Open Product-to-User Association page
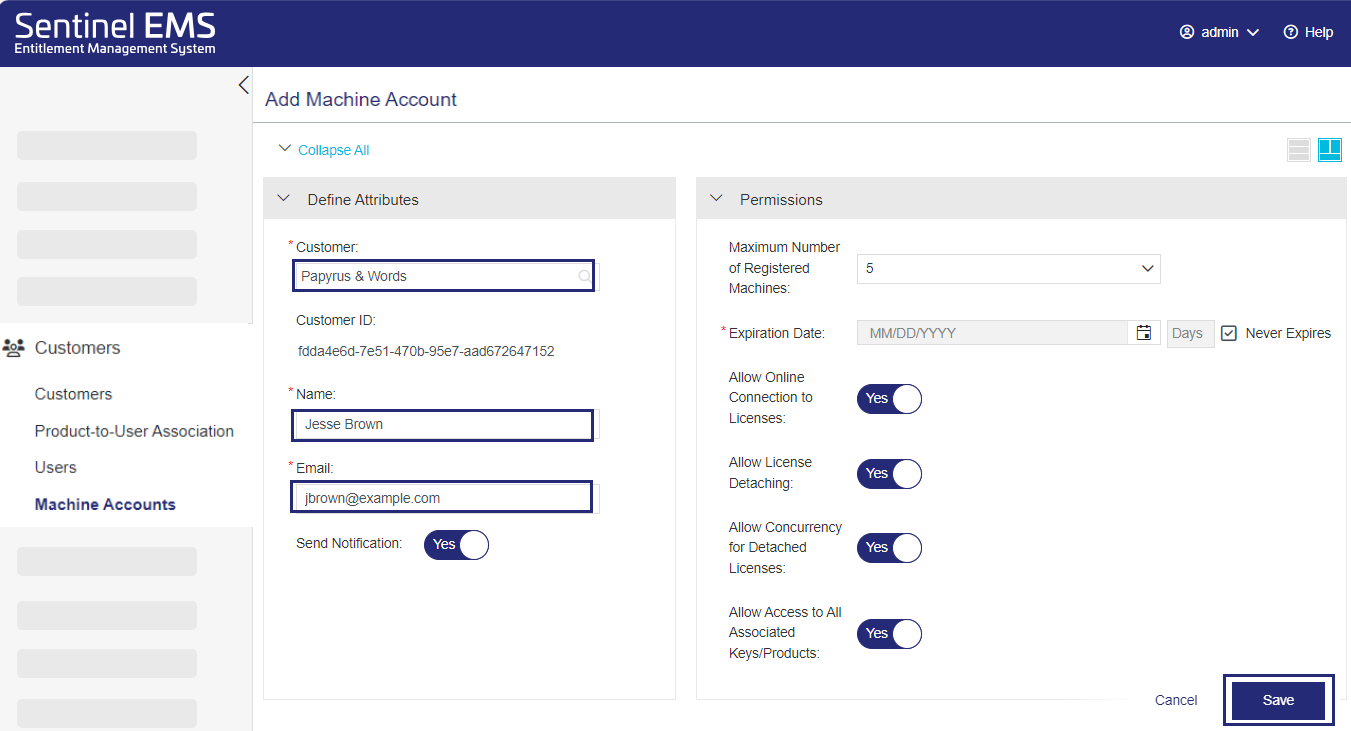 pos(134,431)
